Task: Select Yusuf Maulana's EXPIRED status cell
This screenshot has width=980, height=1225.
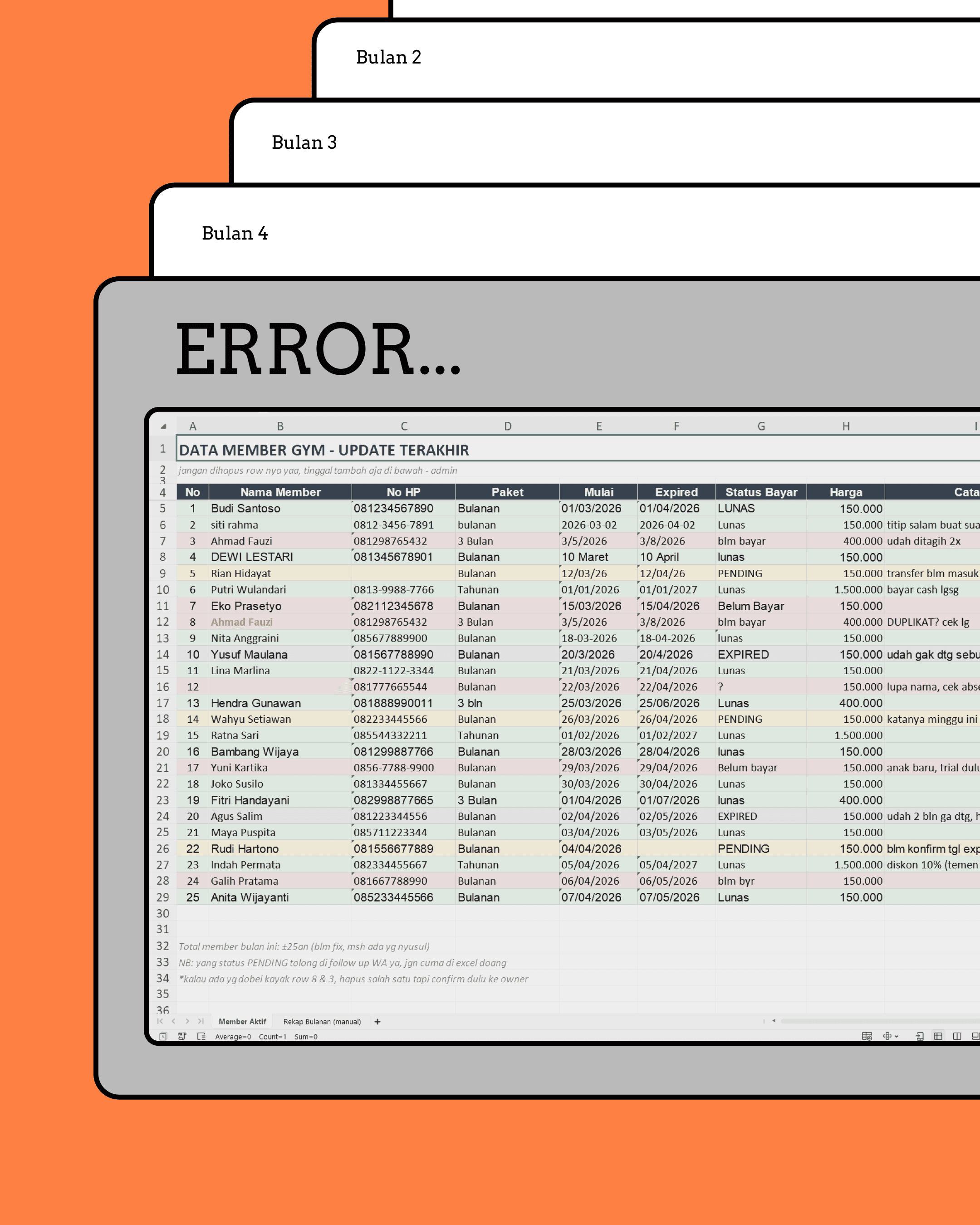Action: 761,655
